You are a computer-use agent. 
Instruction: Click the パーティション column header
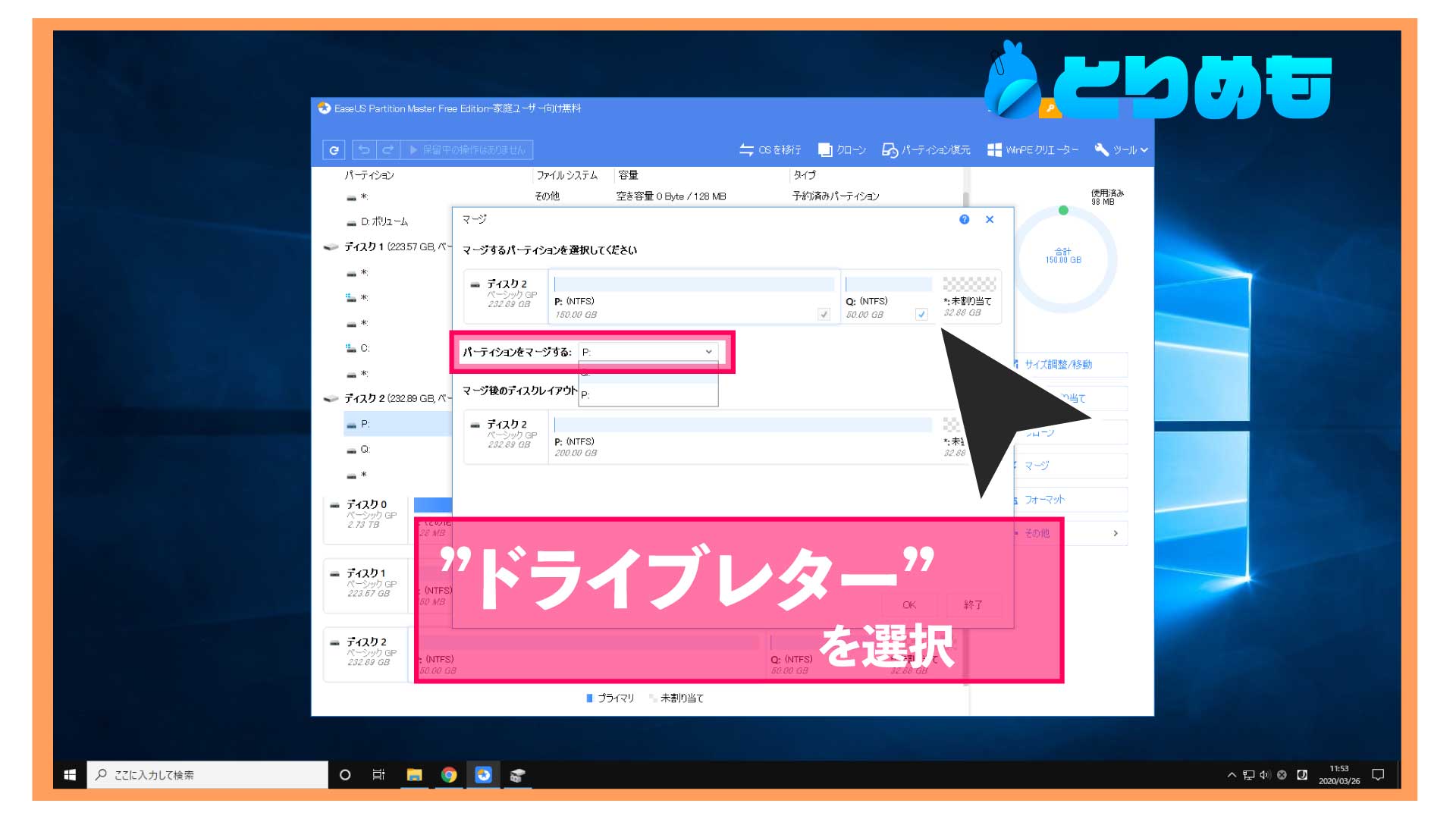(x=369, y=175)
